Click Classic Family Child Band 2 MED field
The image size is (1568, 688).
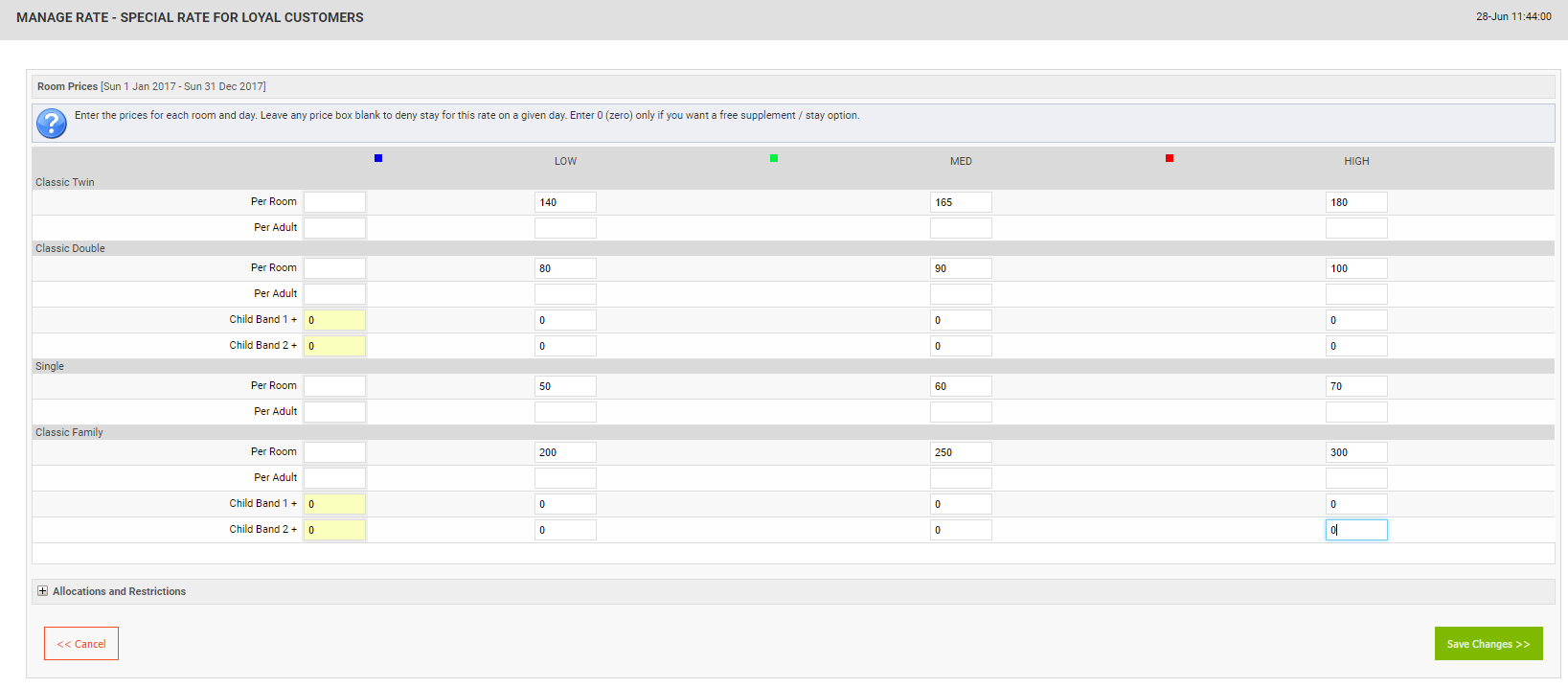coord(961,530)
